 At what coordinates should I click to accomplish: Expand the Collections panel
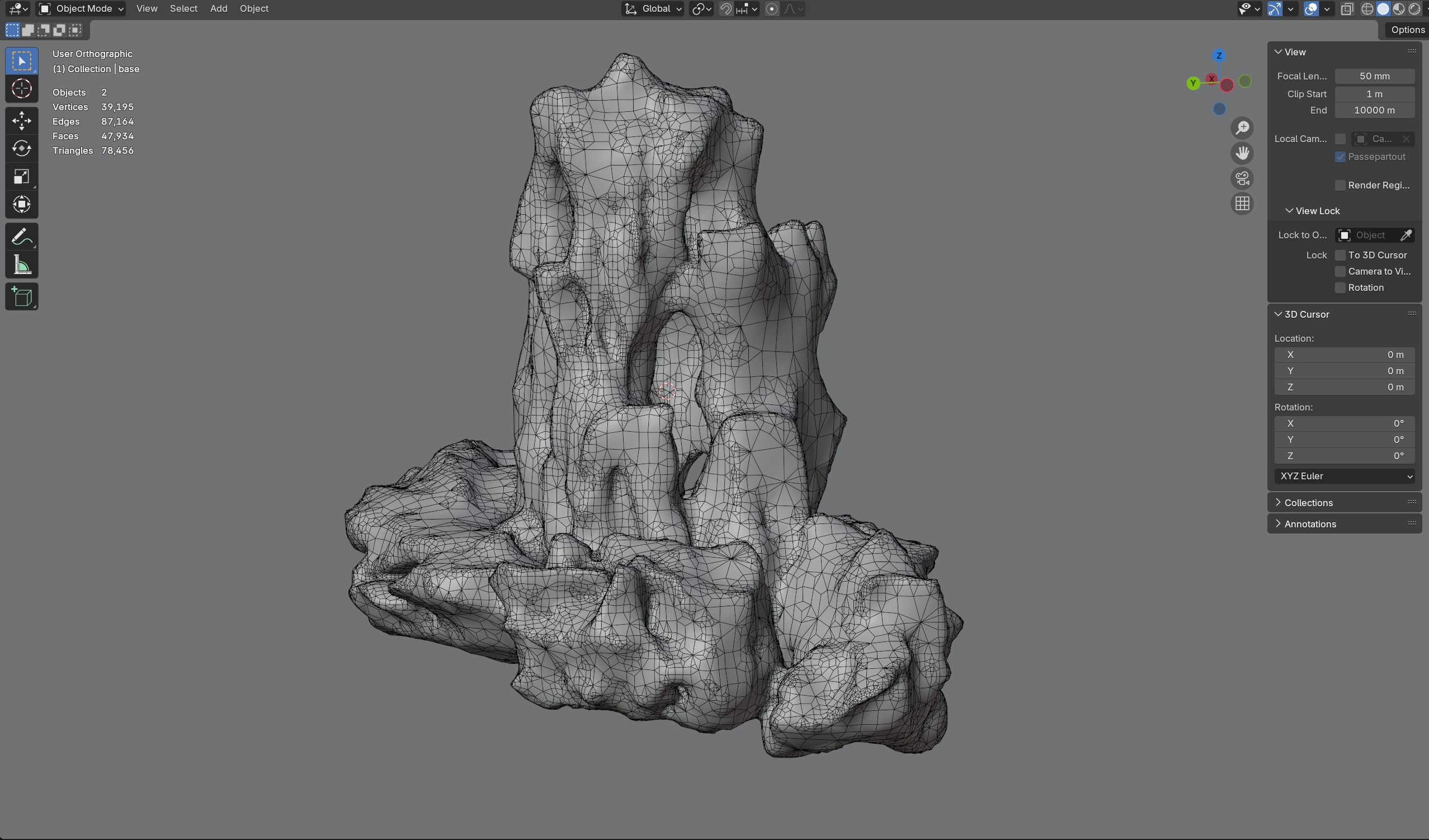[x=1308, y=503]
